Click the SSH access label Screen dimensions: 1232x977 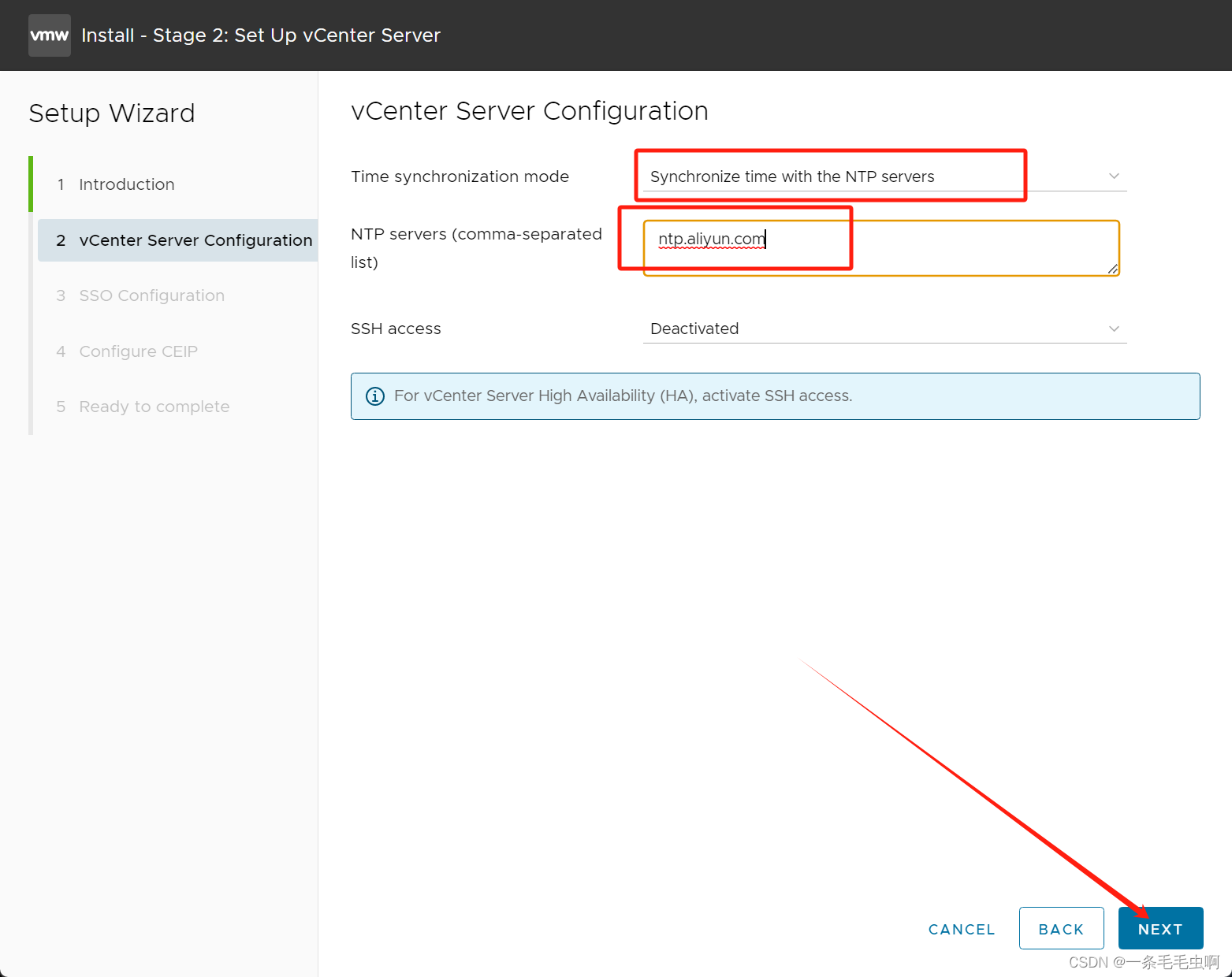pos(396,329)
